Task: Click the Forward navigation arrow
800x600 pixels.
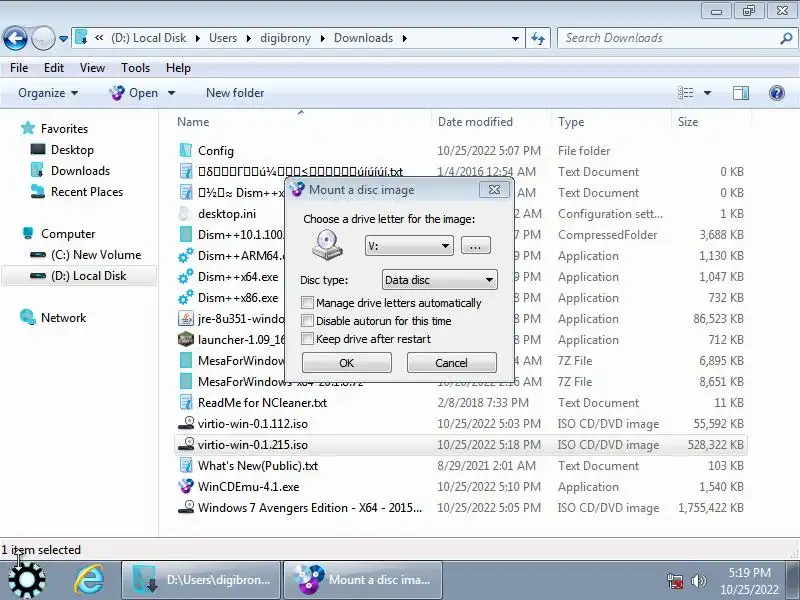Action: pyautogui.click(x=43, y=38)
